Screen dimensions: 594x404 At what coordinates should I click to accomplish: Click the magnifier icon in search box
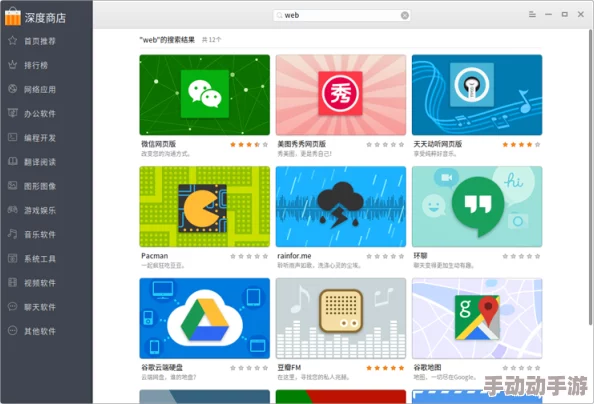279,16
